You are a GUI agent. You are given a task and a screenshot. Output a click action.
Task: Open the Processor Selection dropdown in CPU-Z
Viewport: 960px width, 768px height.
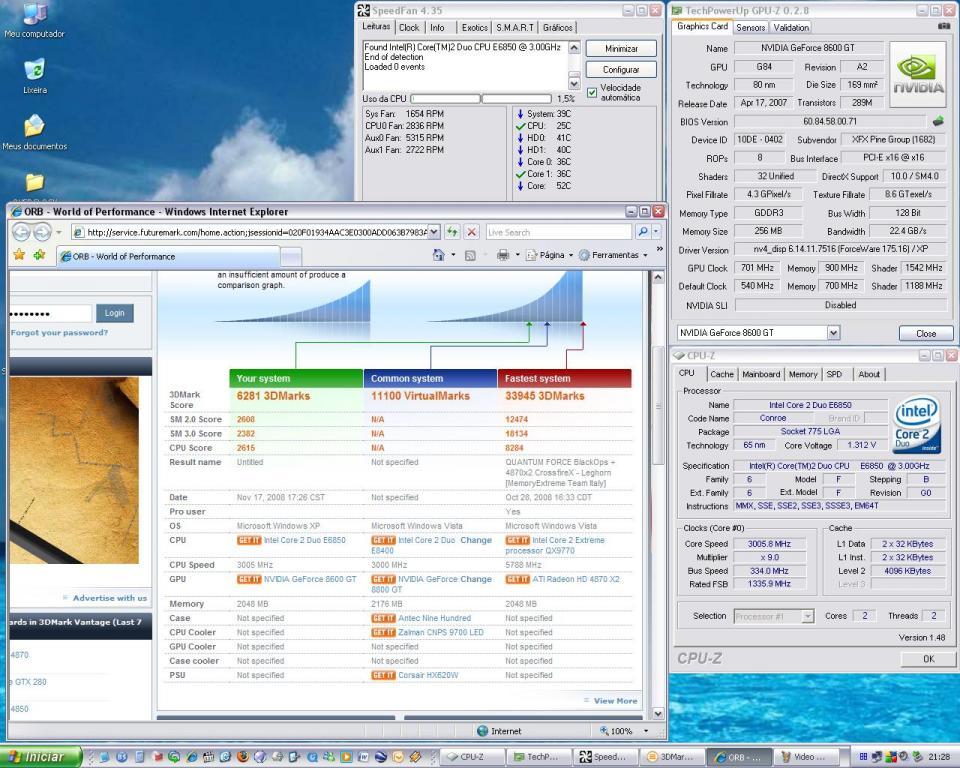[808, 616]
